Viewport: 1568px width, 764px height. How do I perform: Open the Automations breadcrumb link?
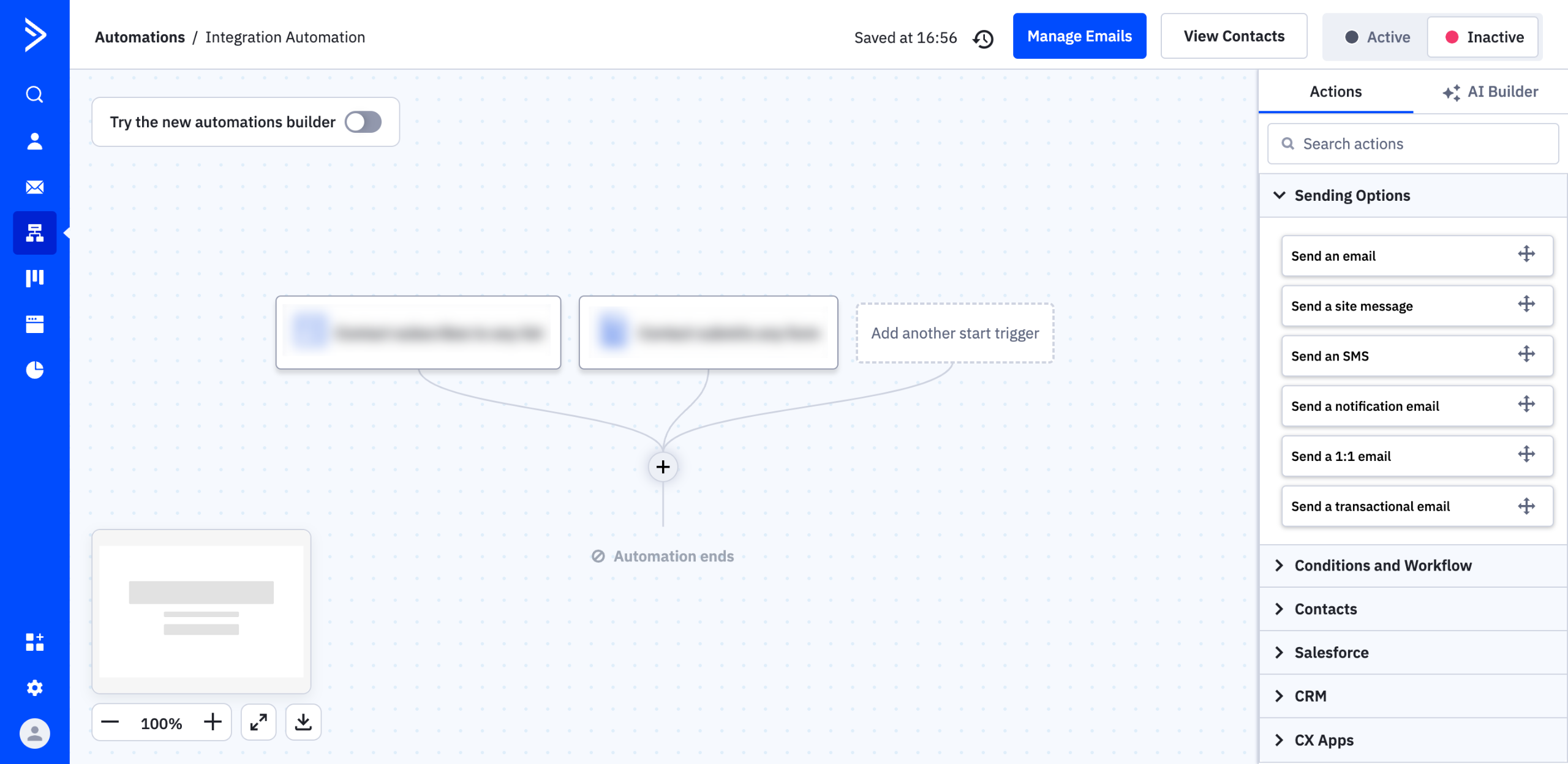140,37
